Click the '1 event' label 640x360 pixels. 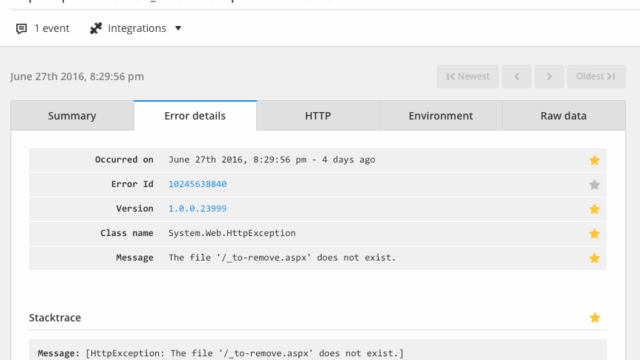52,28
